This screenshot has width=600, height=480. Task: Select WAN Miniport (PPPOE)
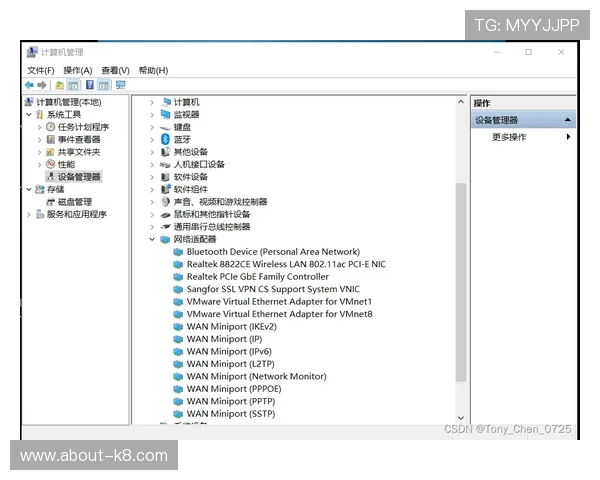234,389
